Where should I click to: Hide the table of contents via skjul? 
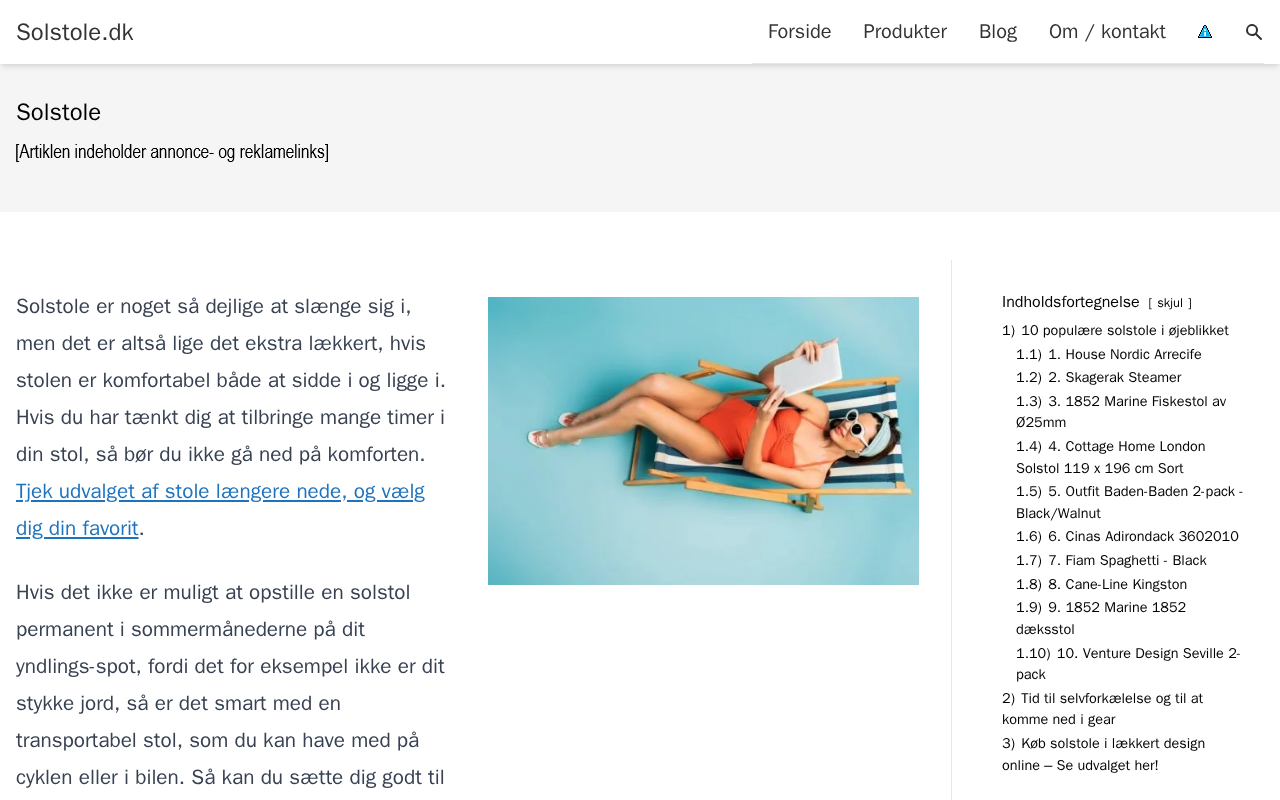coord(1170,303)
